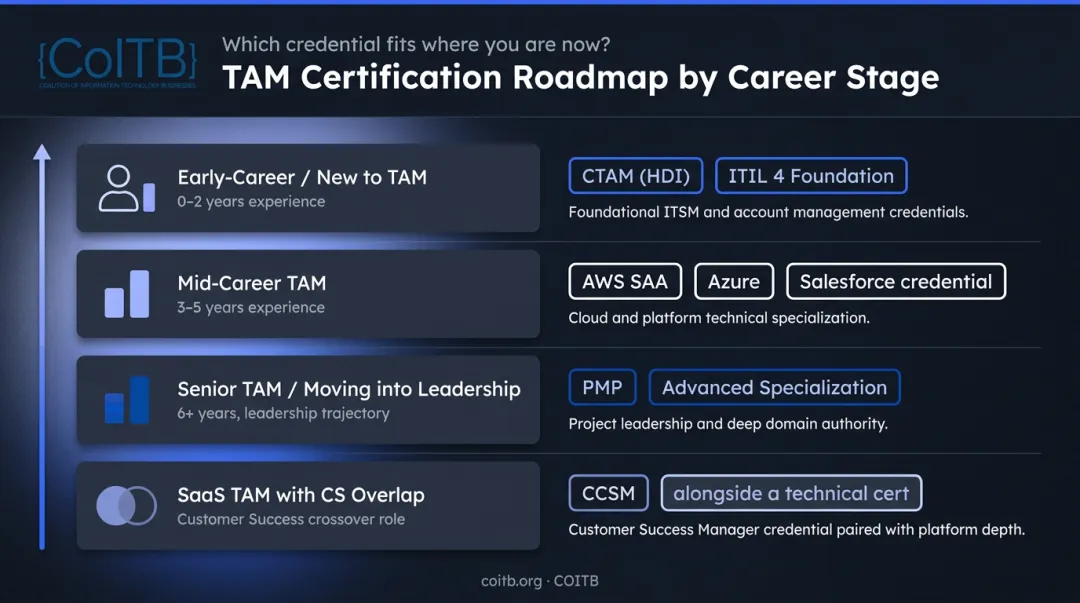This screenshot has height=603, width=1080.
Task: Click 'SaaS TAM with CS Overlap' heading
Action: tap(300, 495)
